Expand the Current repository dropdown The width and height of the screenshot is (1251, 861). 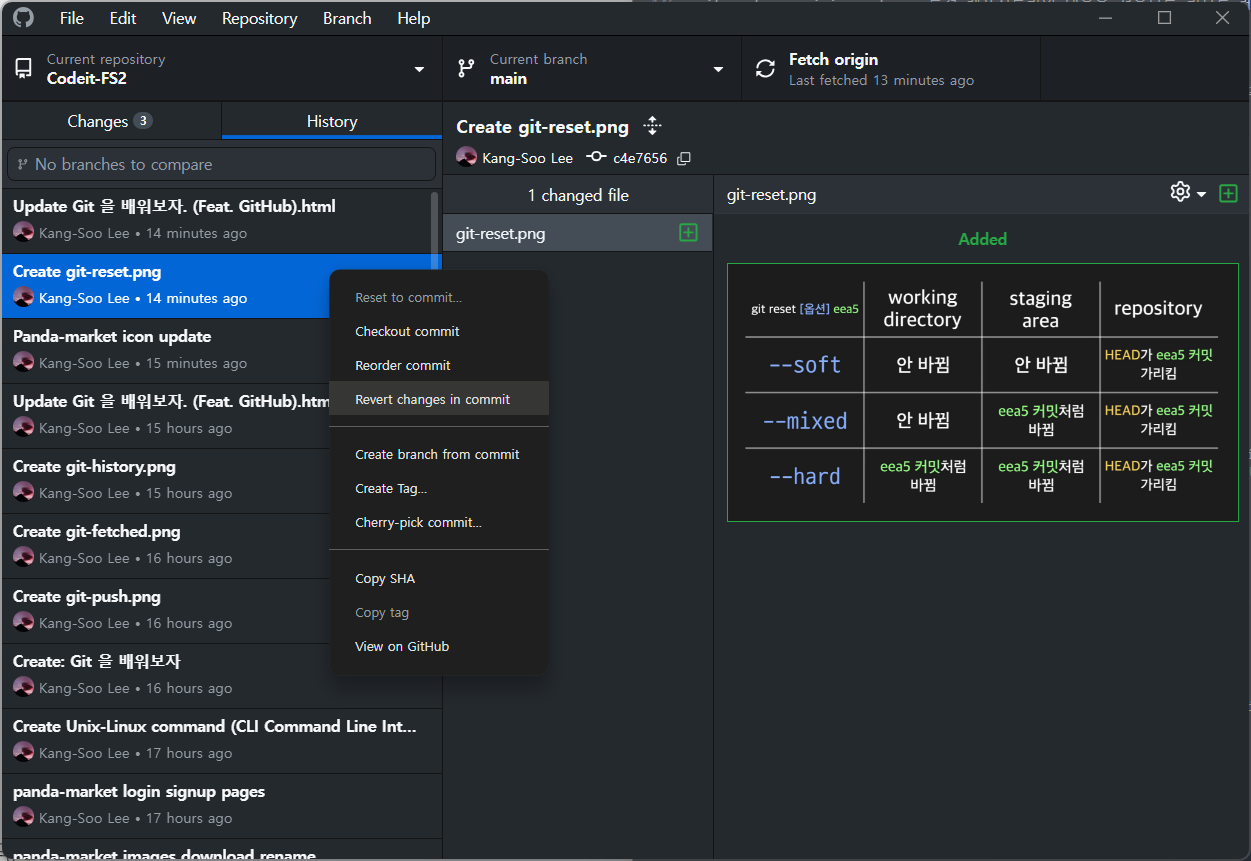click(x=419, y=69)
